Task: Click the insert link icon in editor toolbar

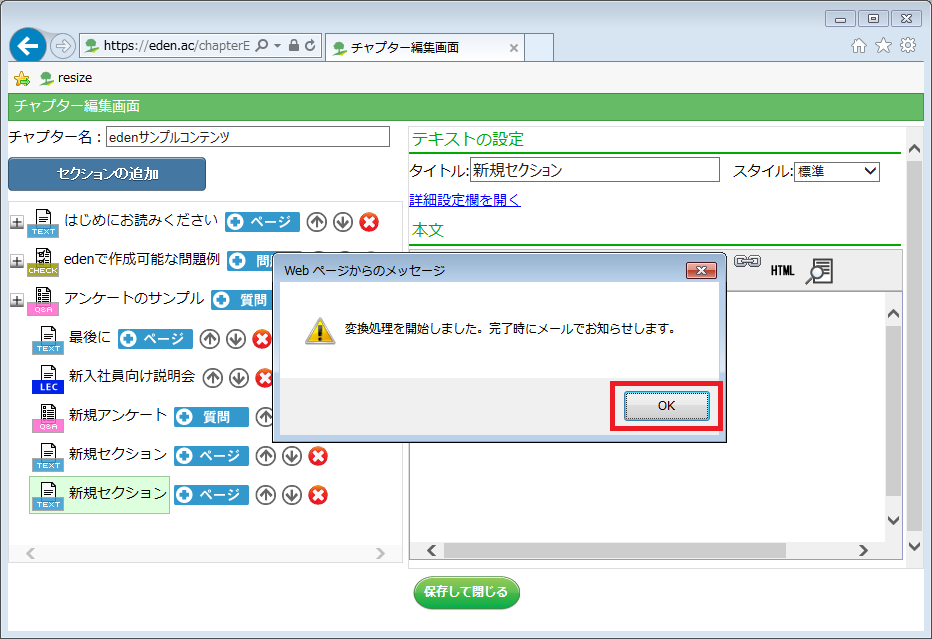Action: coord(747,262)
